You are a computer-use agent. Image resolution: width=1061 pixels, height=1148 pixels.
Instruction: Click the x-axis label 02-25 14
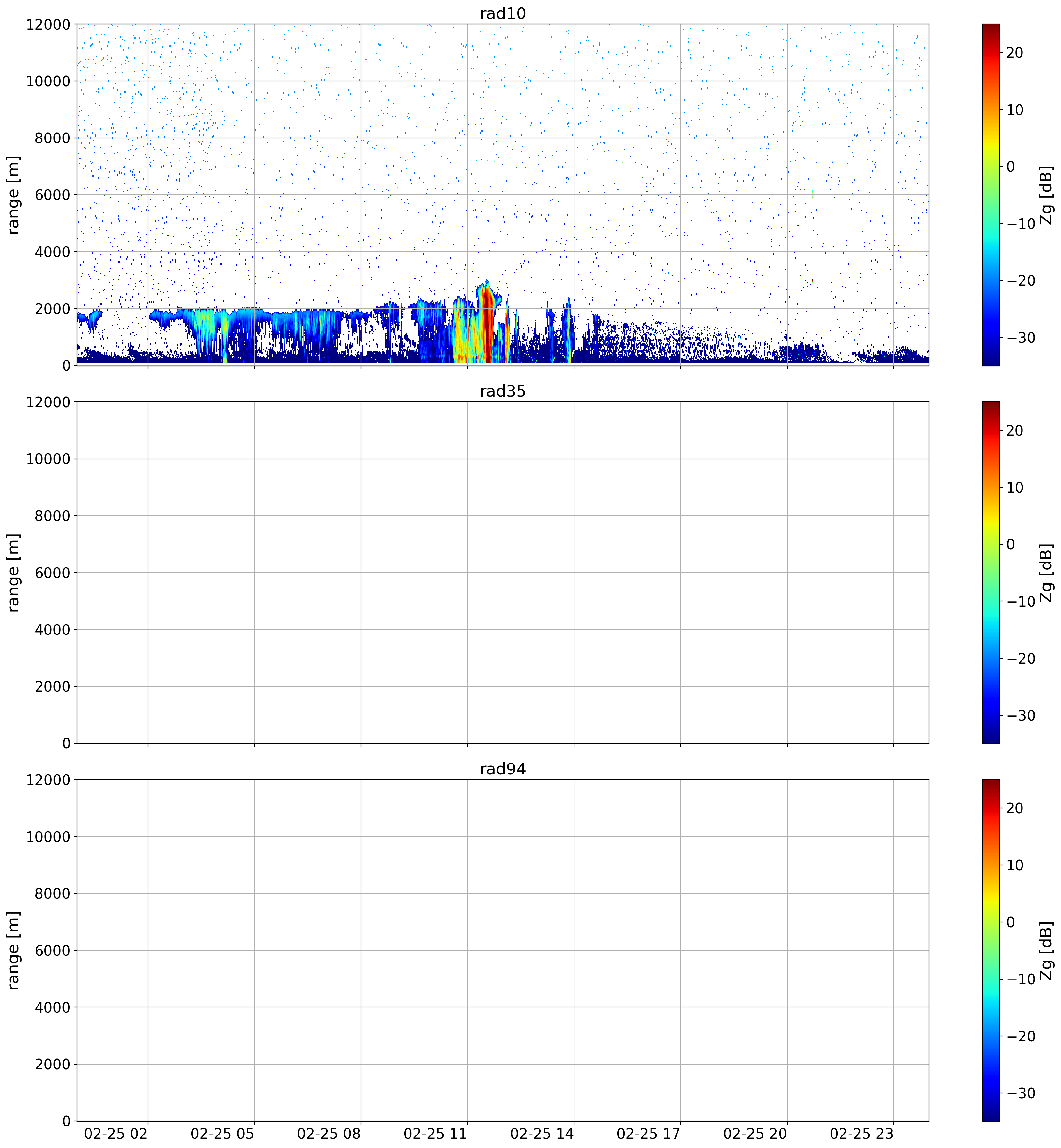pos(542,1134)
